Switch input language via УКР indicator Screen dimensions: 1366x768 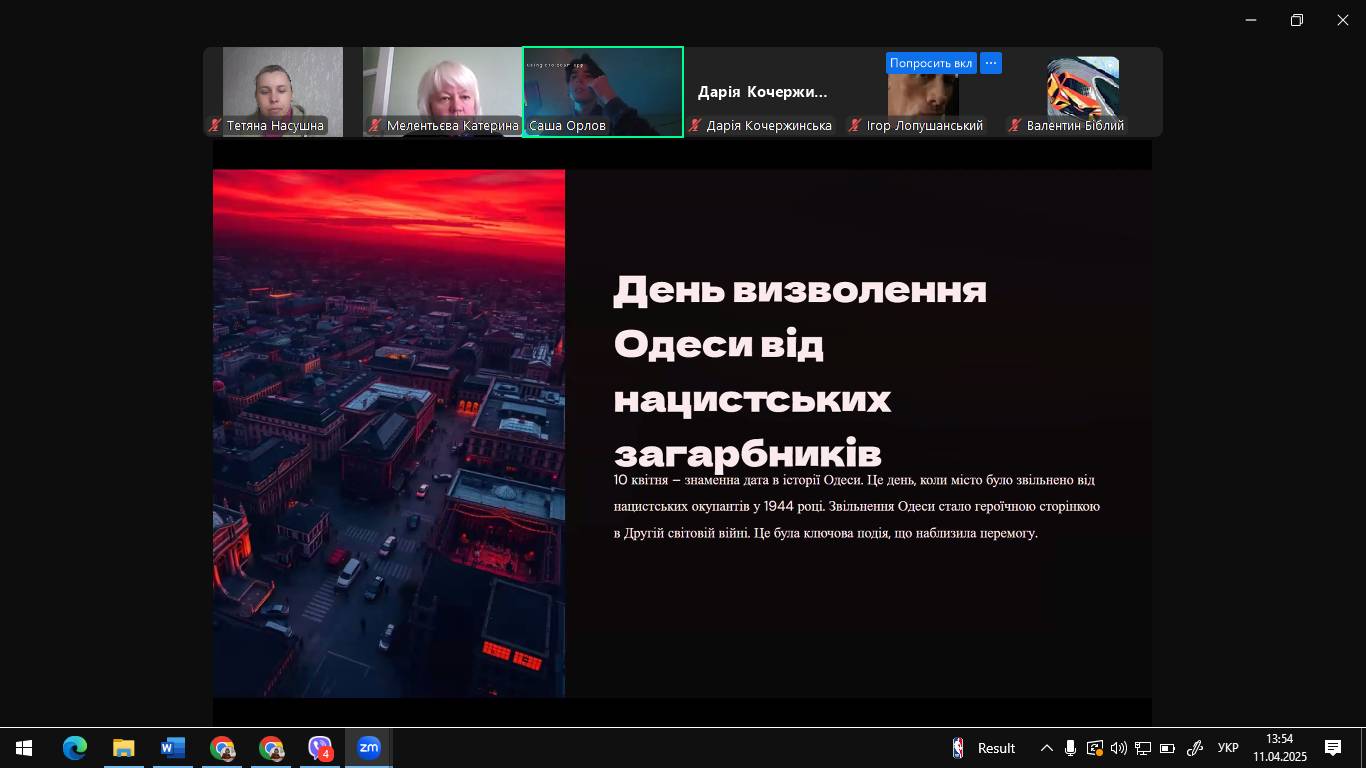[1228, 748]
